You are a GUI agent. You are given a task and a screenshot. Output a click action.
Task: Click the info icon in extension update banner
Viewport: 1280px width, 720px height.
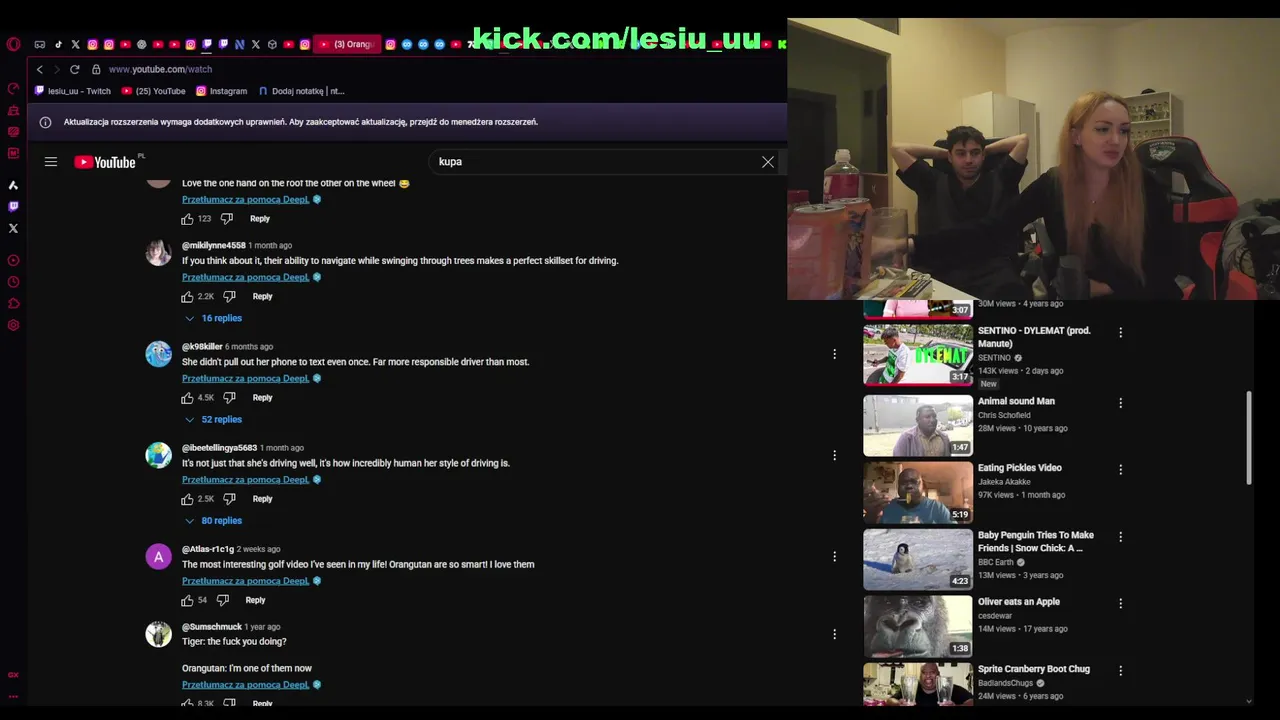click(x=45, y=122)
